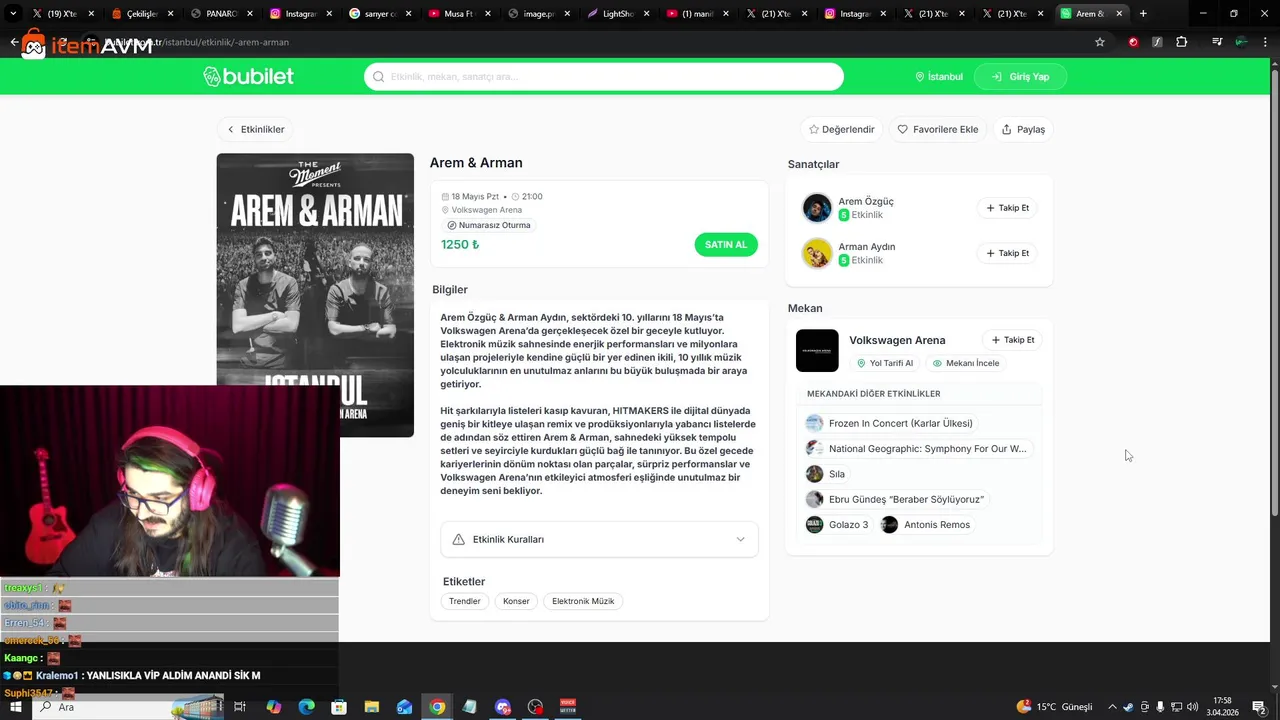This screenshot has width=1280, height=720.
Task: Click the Volkswagen Arena venue logo
Action: click(817, 351)
